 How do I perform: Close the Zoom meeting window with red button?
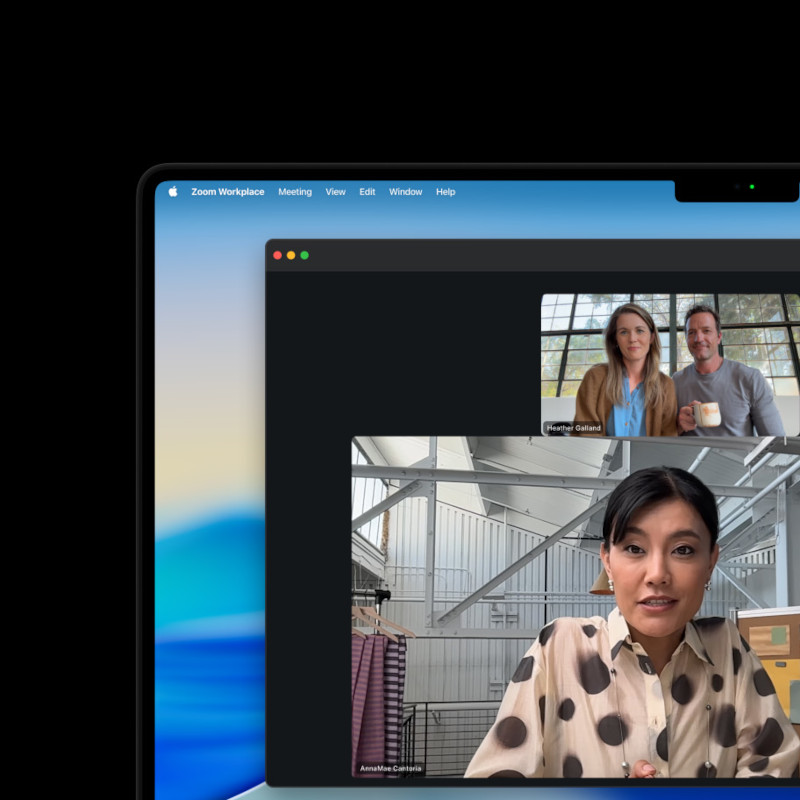(x=278, y=255)
